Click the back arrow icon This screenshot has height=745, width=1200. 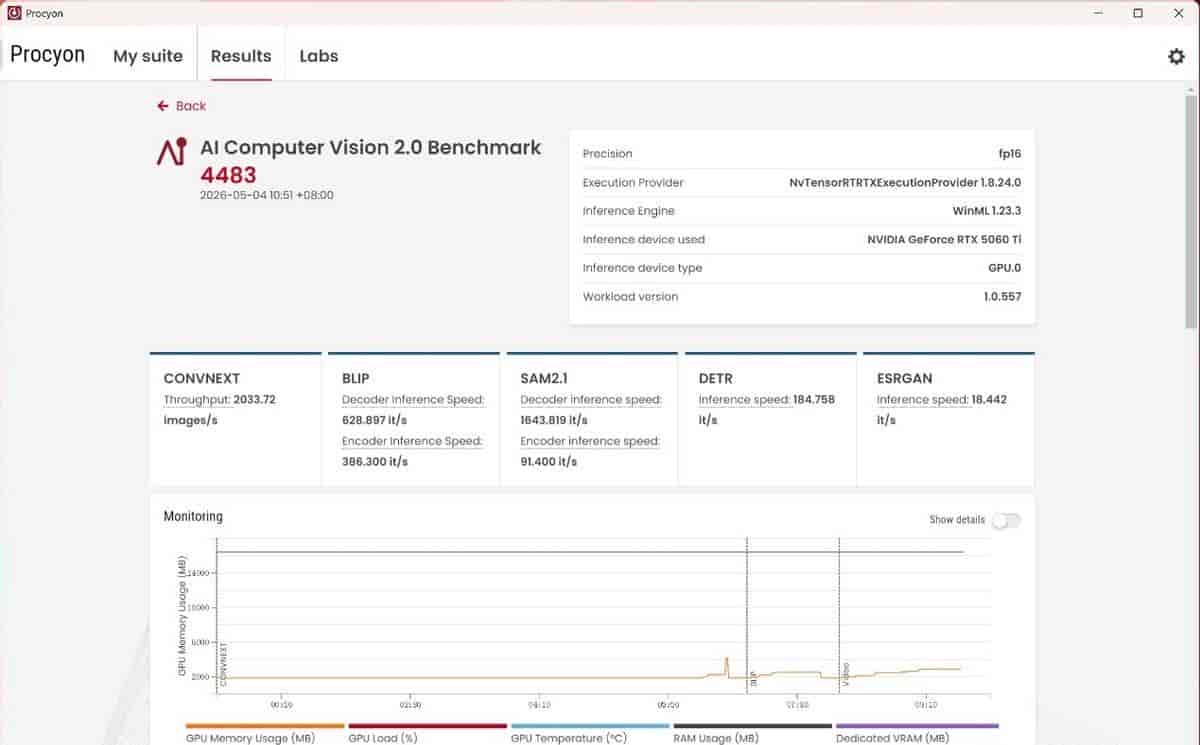coord(163,106)
